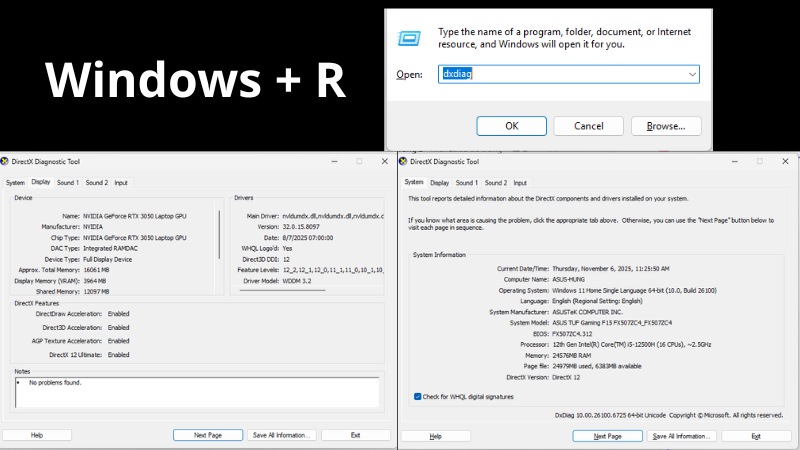Click Save All Information in left DirectX window
Image resolution: width=800 pixels, height=450 pixels.
282,435
